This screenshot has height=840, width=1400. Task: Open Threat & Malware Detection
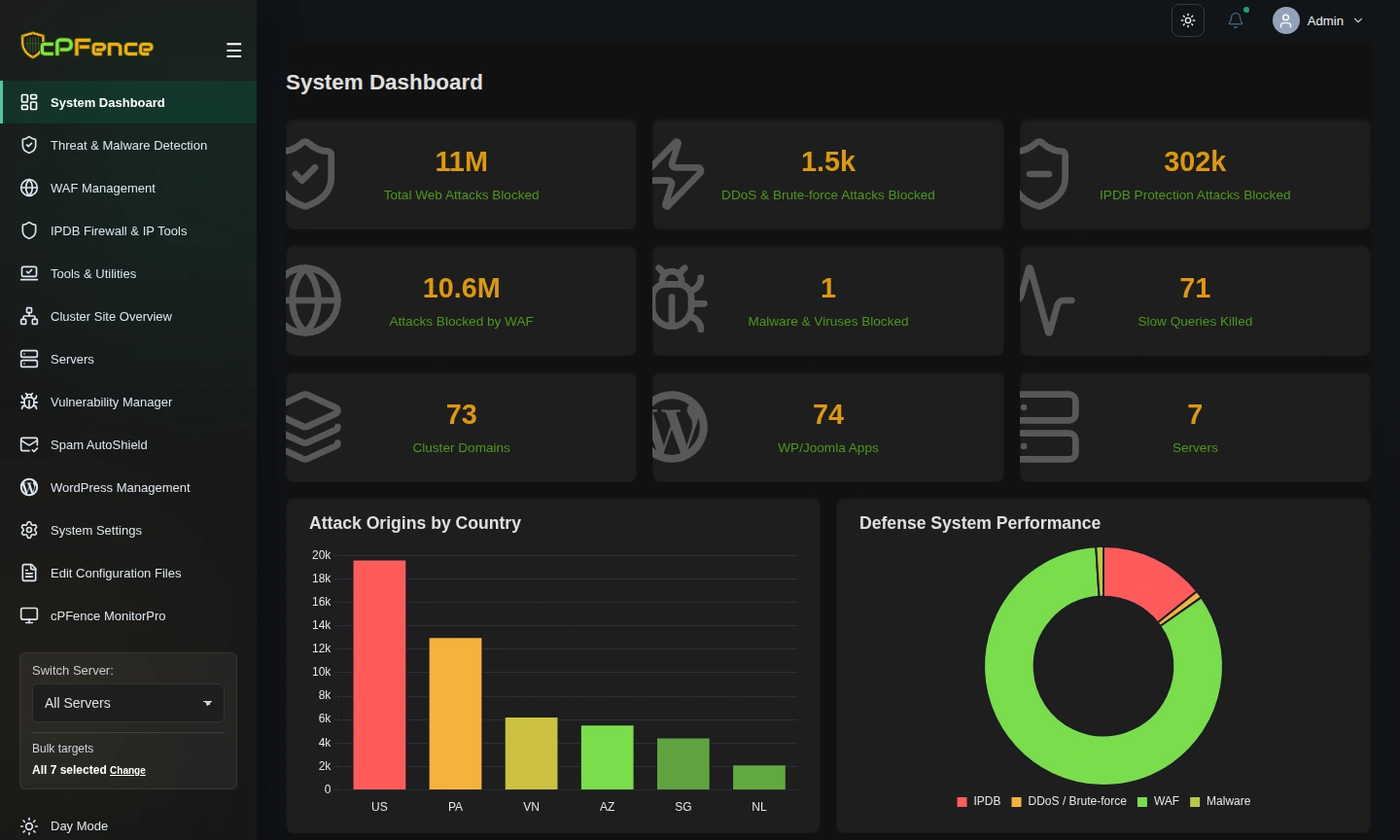(x=128, y=145)
